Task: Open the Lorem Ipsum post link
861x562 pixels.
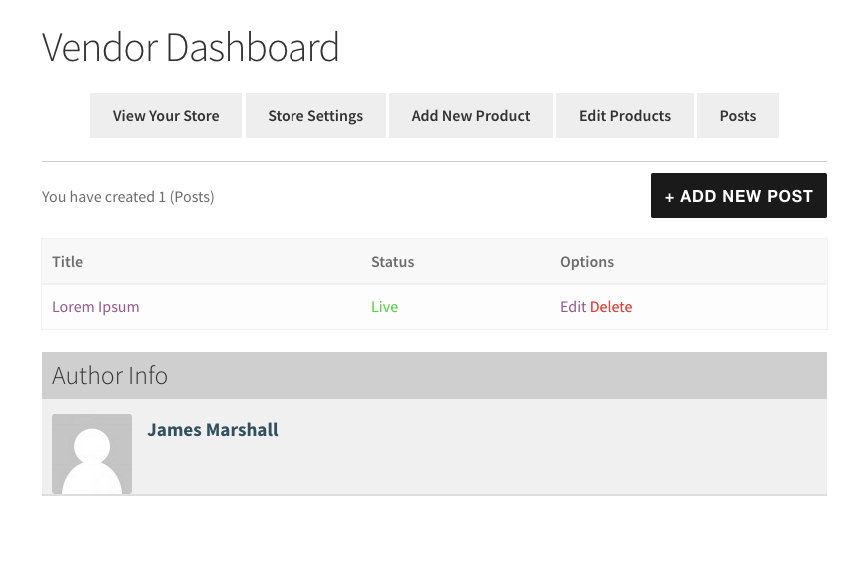Action: click(x=96, y=307)
